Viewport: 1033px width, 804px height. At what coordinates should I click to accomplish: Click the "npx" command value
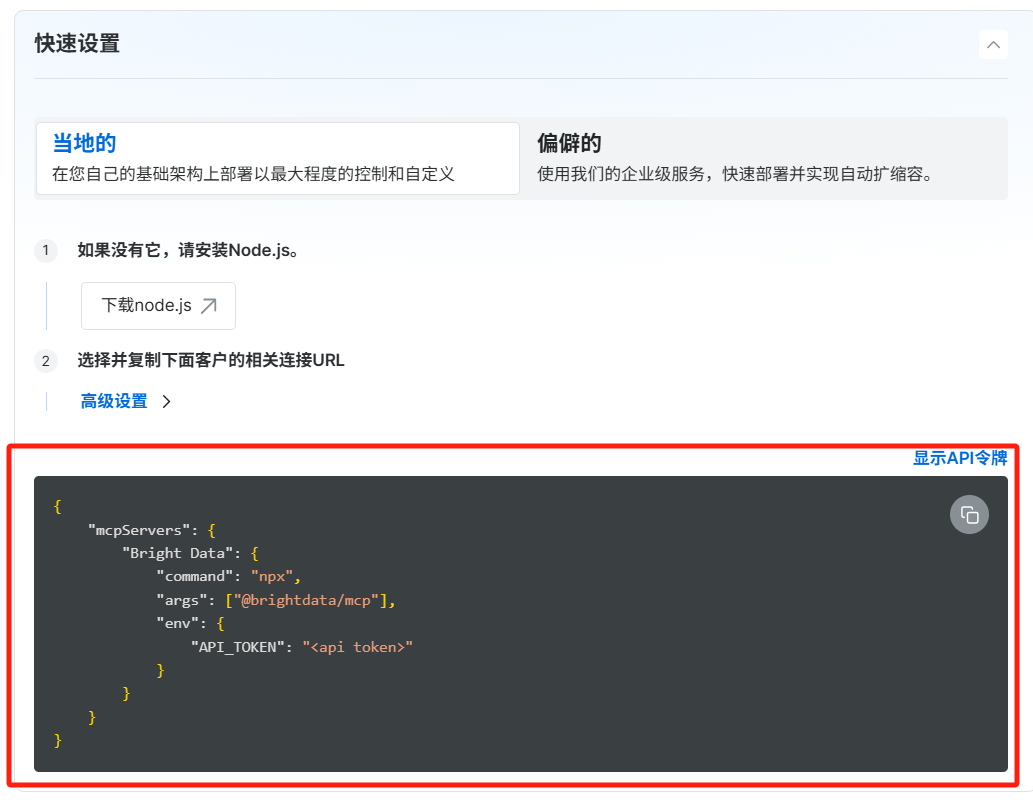[x=271, y=577]
